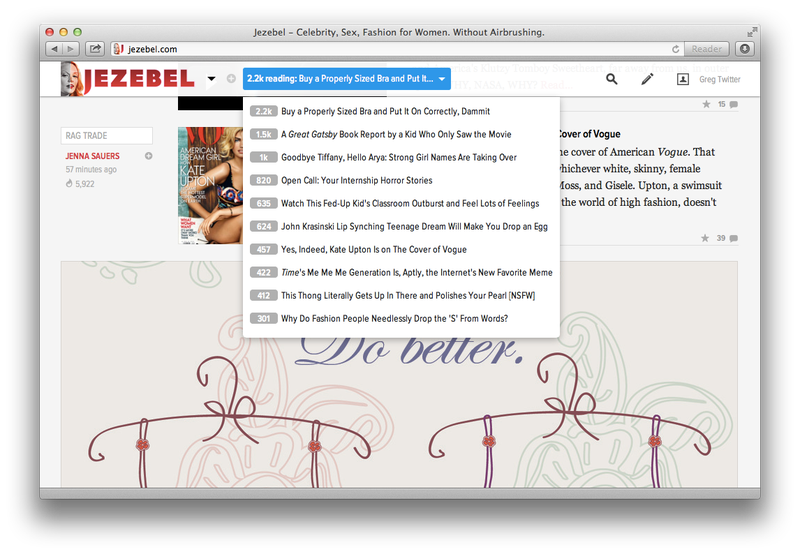Image resolution: width=800 pixels, height=554 pixels.
Task: Open the black dropdown arrow beside the Jezebel logo
Action: click(211, 79)
